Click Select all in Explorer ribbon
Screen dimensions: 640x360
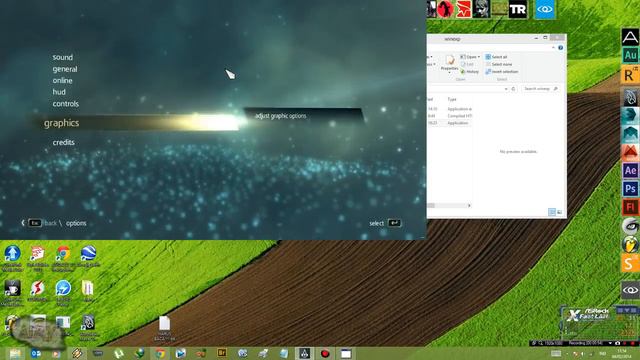tap(496, 57)
